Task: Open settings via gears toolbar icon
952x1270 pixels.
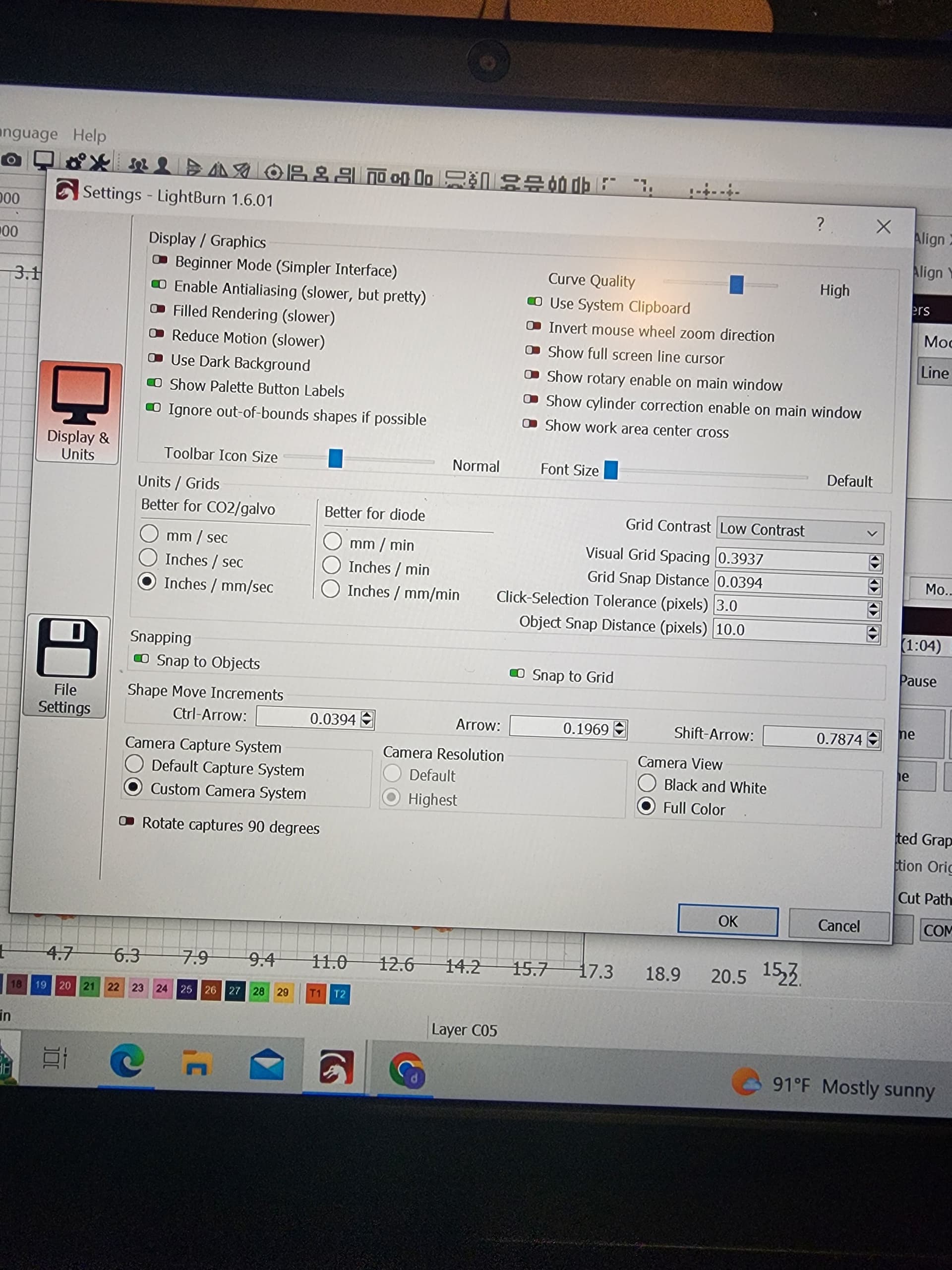Action: coord(74,162)
